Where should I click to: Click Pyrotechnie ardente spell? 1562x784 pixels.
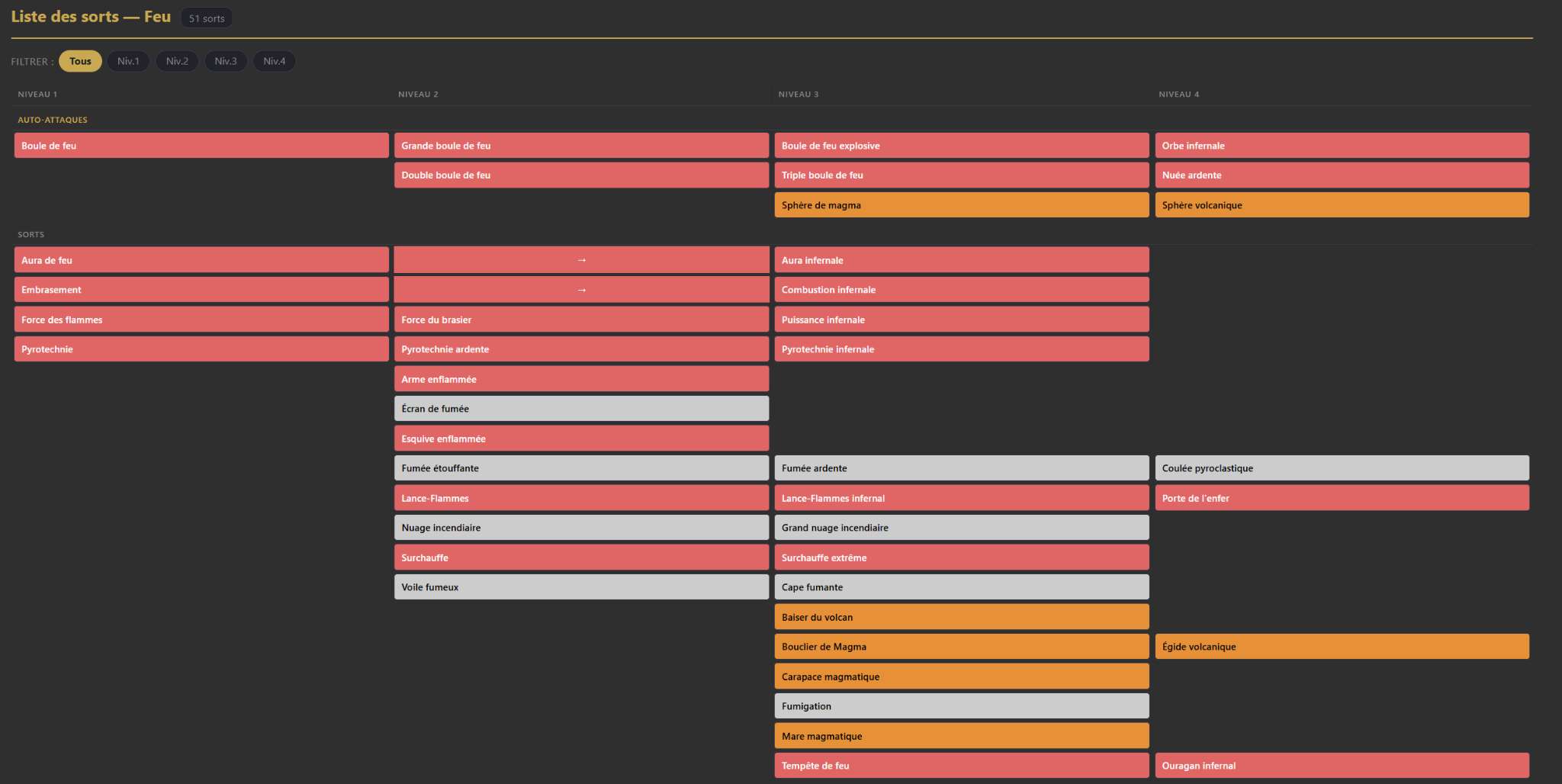581,349
